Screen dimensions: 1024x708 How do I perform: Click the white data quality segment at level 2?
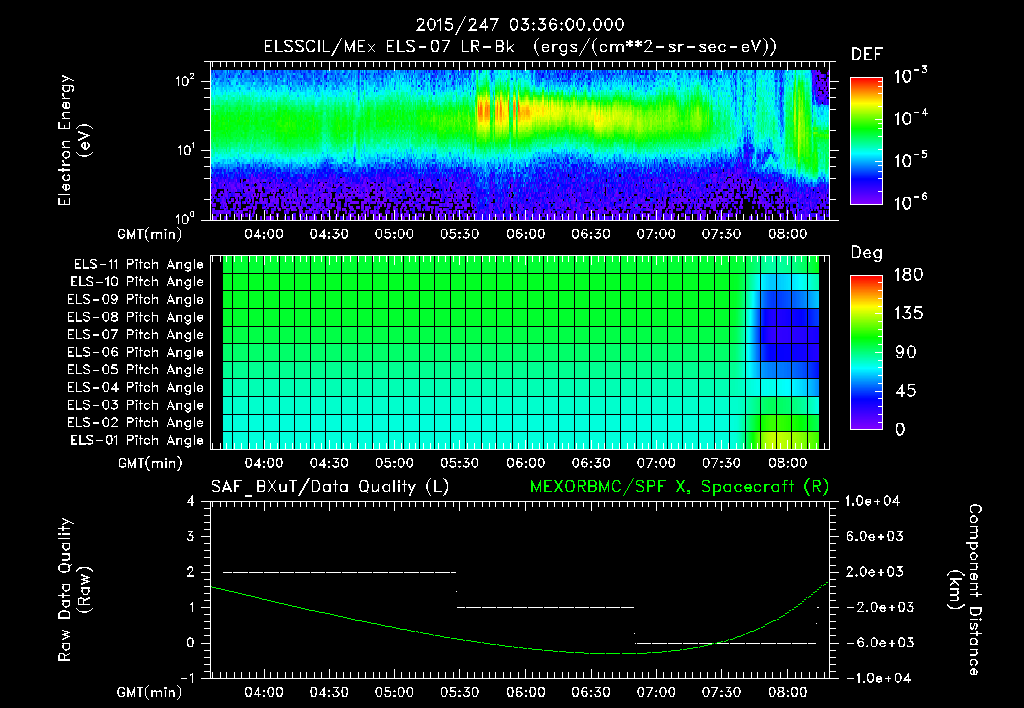tap(340, 572)
